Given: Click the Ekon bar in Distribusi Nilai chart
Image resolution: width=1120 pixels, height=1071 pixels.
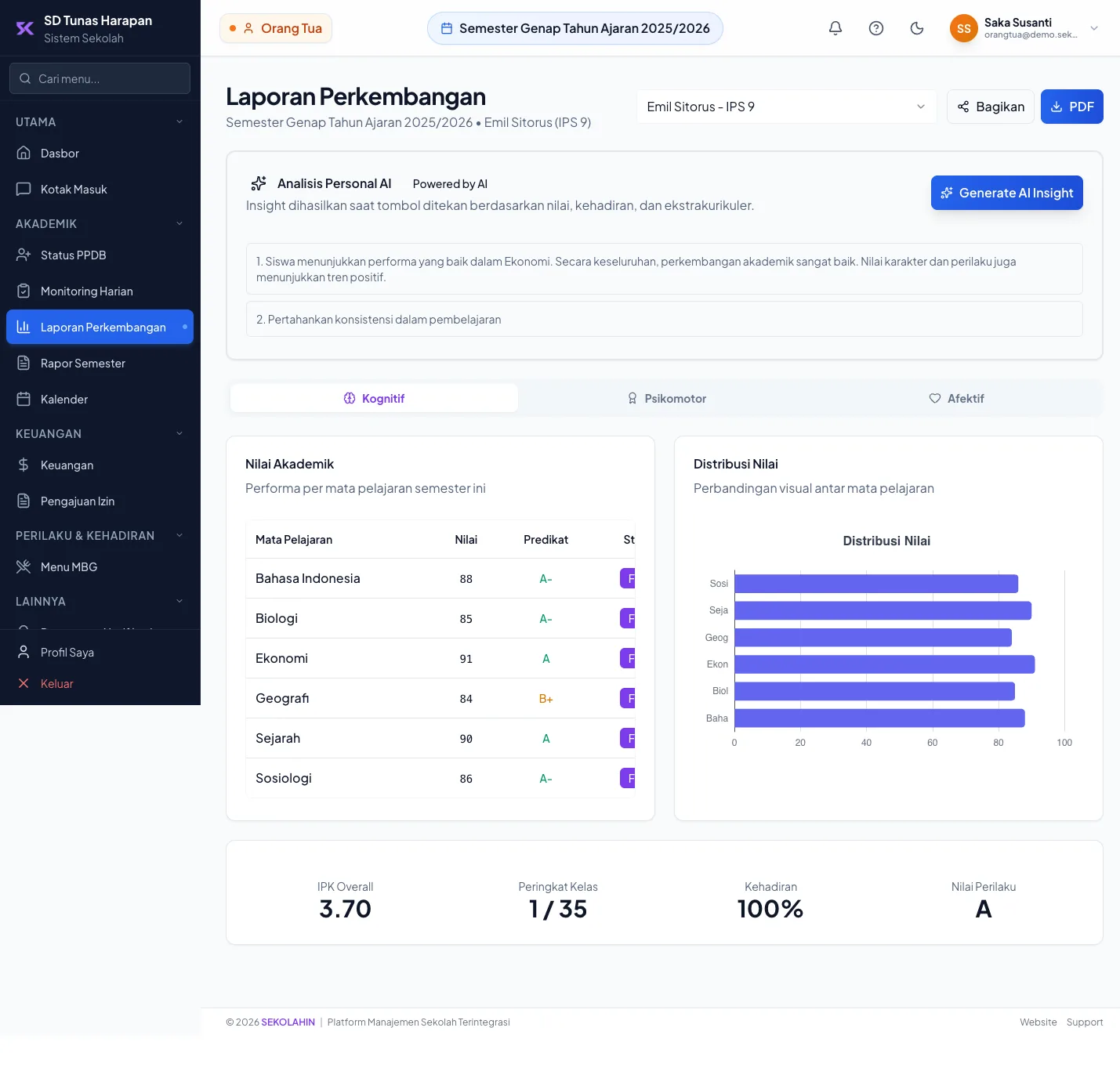Looking at the screenshot, I should (885, 664).
